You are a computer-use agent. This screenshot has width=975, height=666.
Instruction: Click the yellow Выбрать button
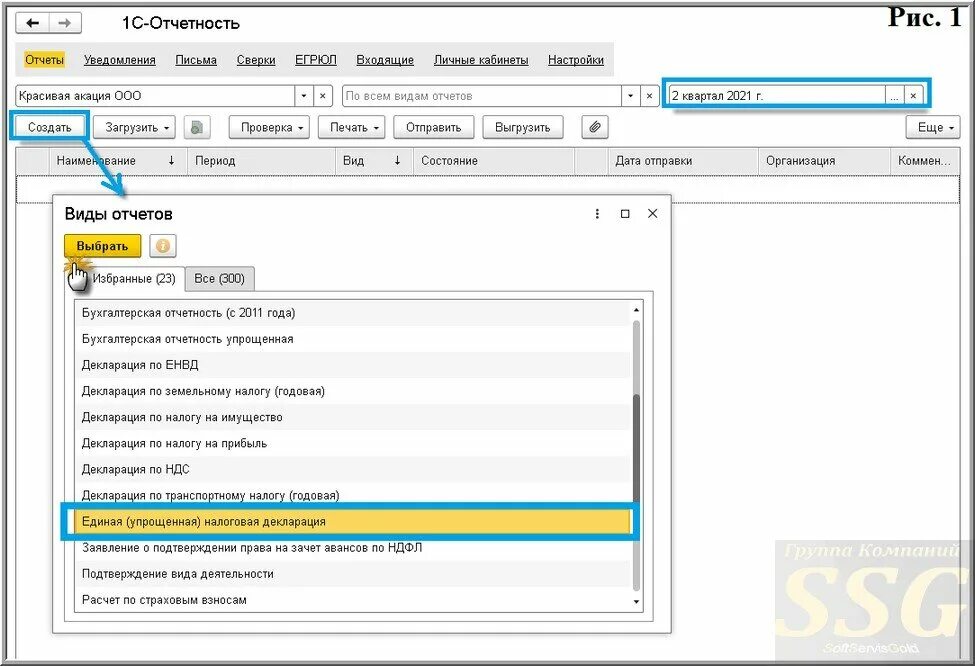103,246
